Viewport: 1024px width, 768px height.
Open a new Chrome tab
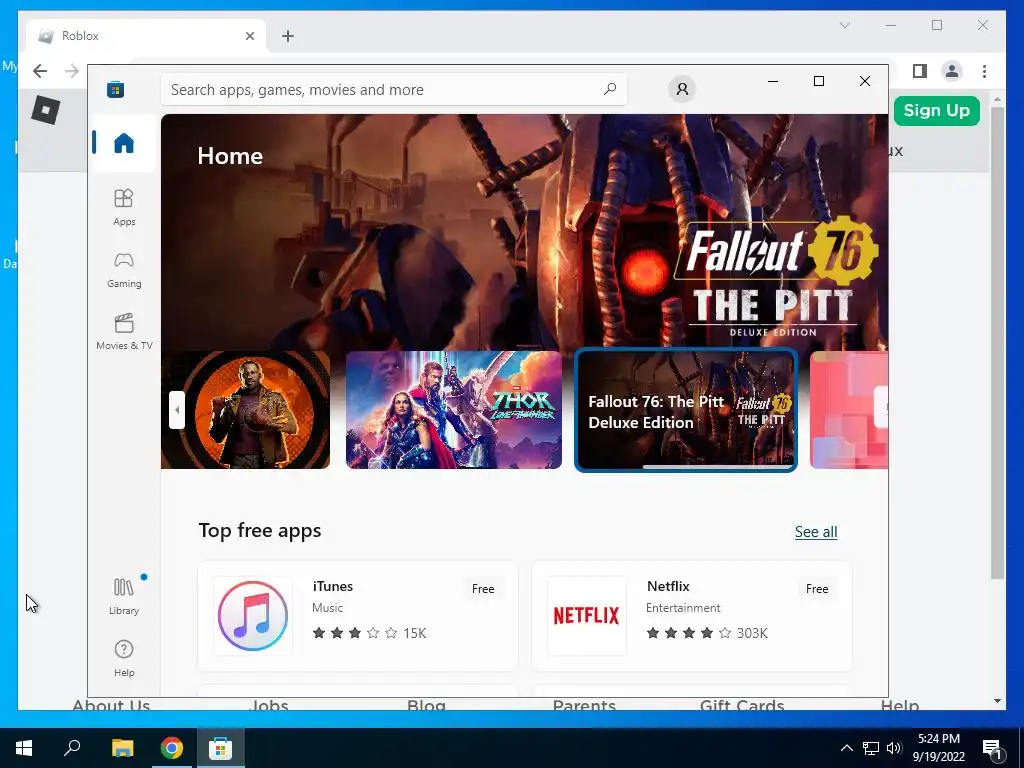pos(288,36)
